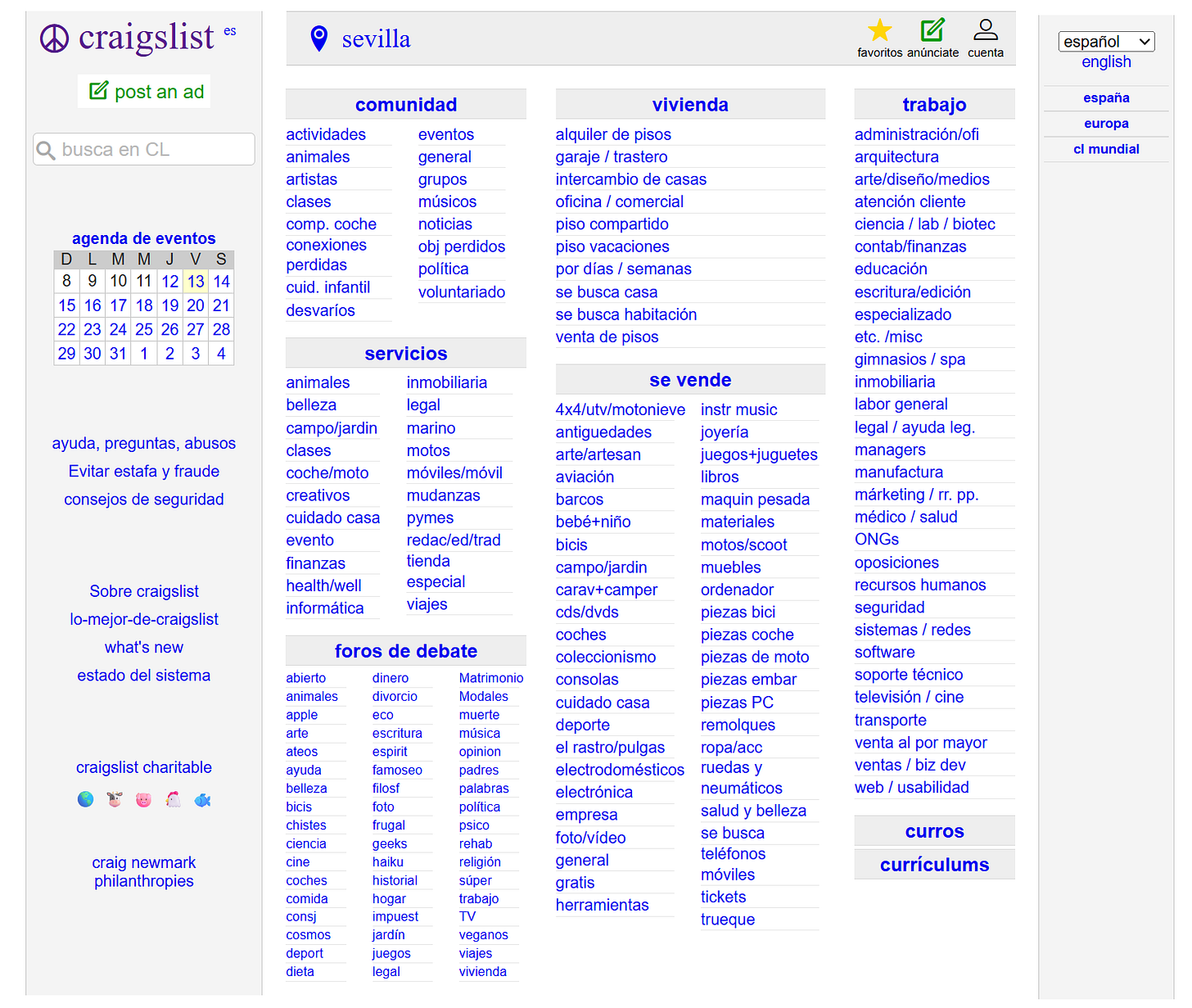Click the chicken emoji under craigslist charitable
This screenshot has width=1192, height=1008.
point(173,799)
